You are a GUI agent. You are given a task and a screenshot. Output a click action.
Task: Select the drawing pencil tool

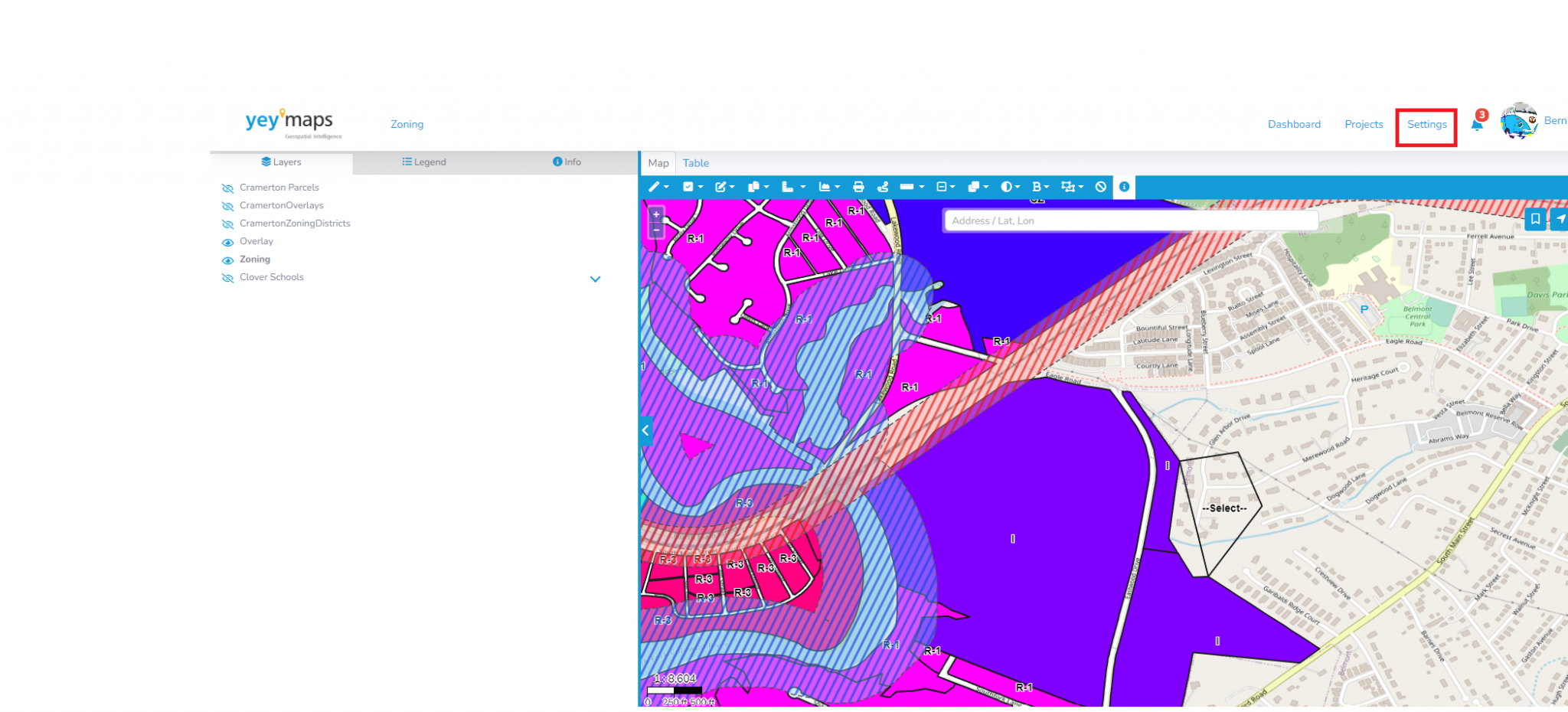pyautogui.click(x=655, y=187)
